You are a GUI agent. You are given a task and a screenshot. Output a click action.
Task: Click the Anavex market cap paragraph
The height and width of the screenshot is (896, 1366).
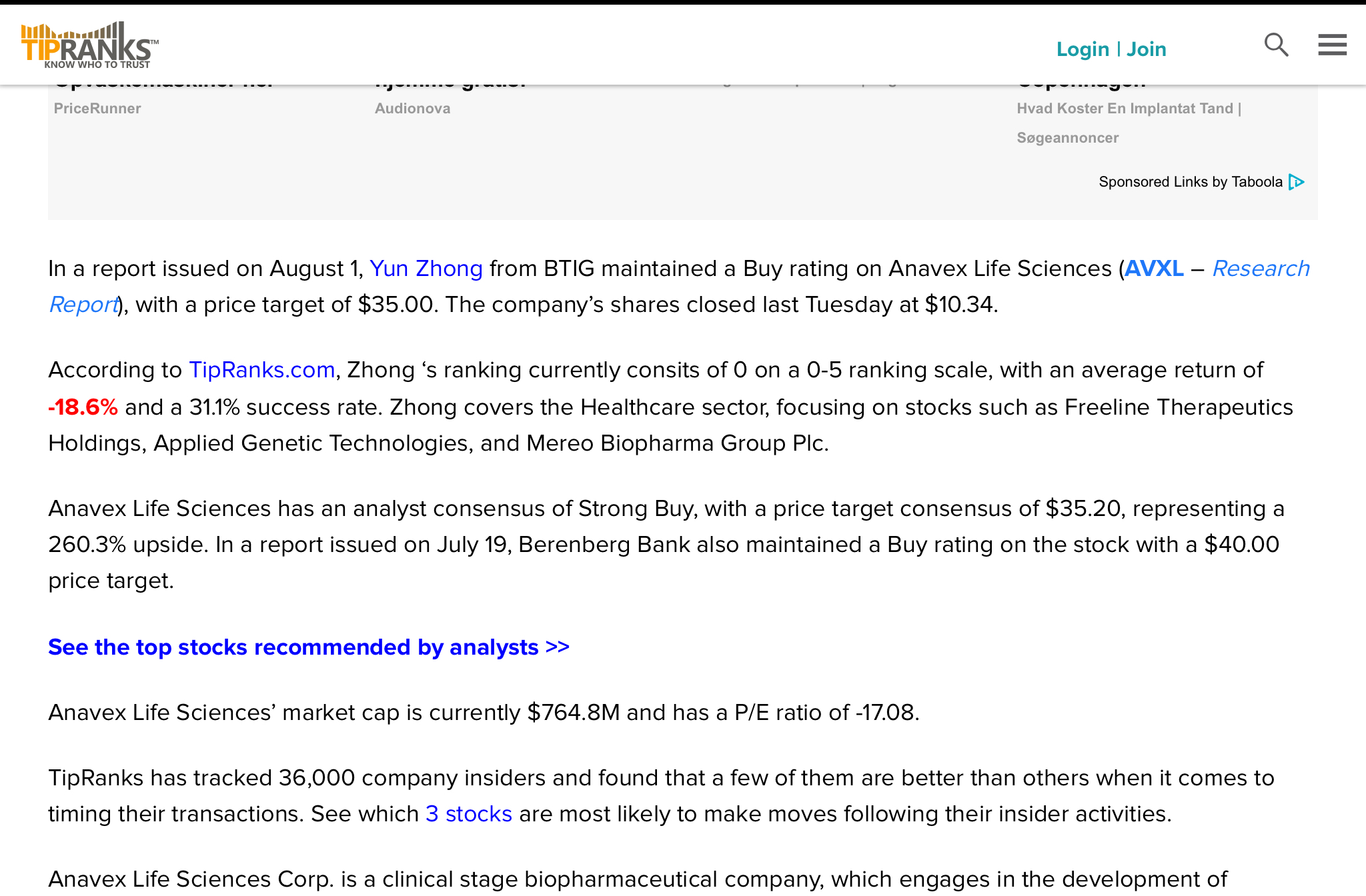[x=484, y=712]
